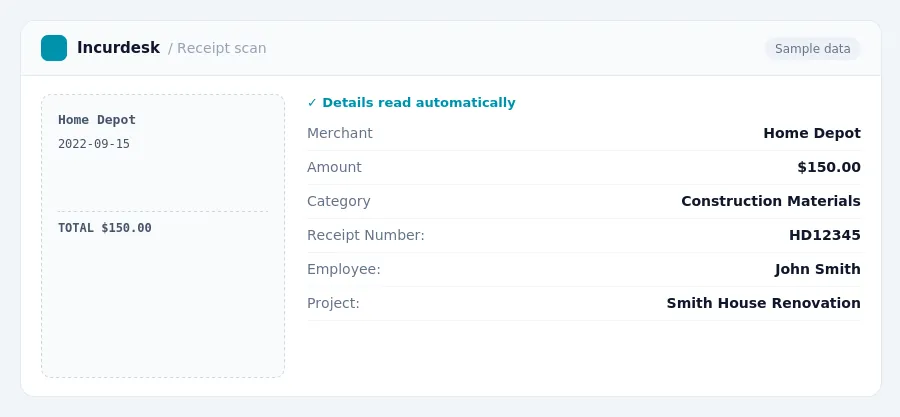Click the Receipt Number label
The width and height of the screenshot is (900, 417).
[366, 235]
